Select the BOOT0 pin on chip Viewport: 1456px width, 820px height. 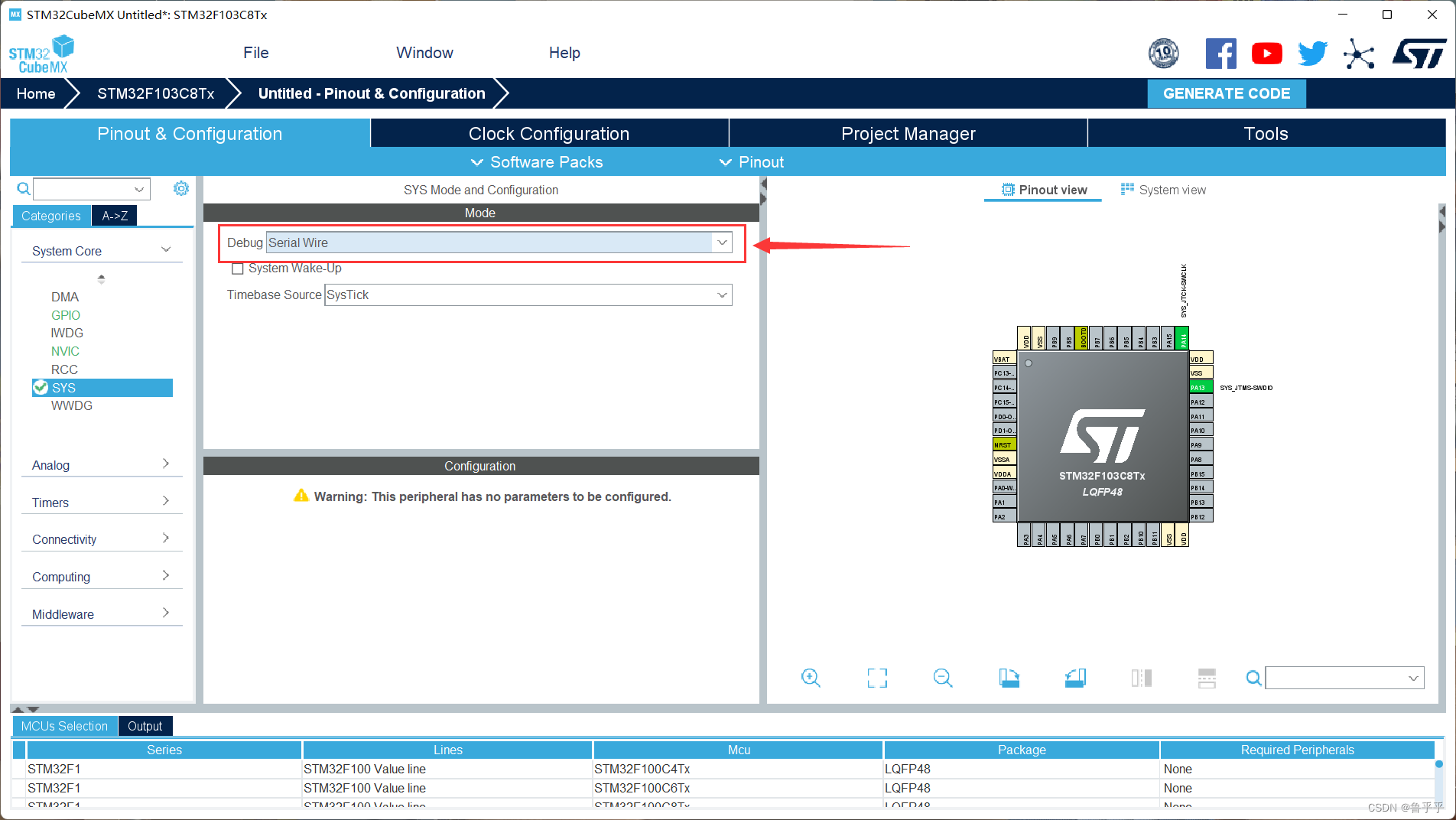pos(1083,338)
